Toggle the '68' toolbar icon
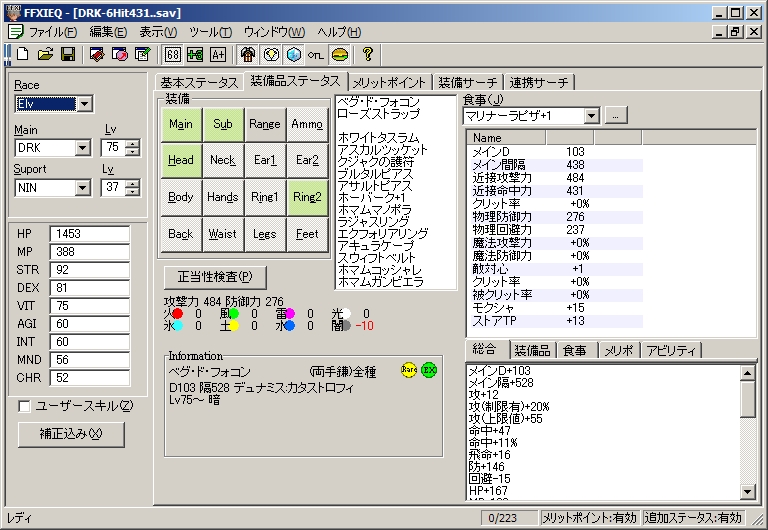This screenshot has height=530, width=768. [172, 54]
